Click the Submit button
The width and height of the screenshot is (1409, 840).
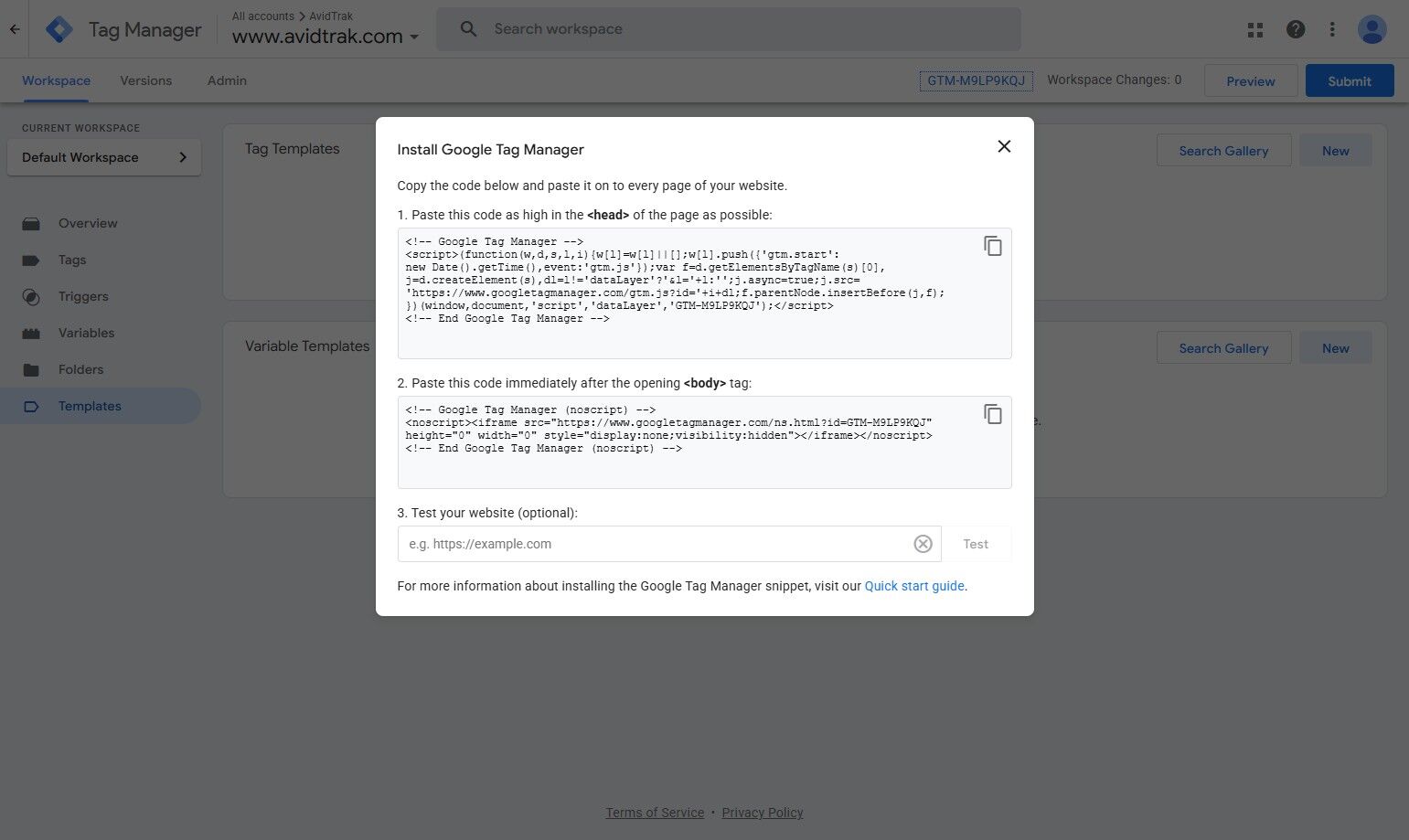pos(1350,80)
